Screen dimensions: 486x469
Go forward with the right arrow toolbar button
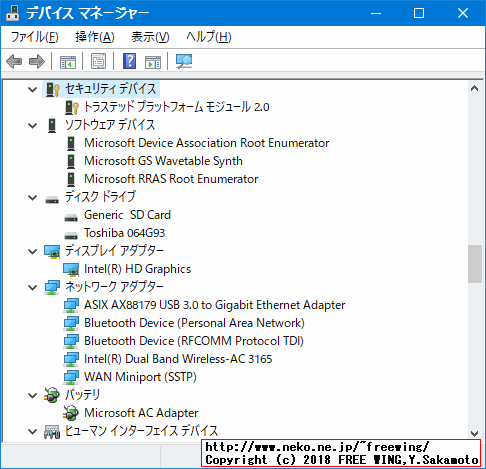coord(37,62)
